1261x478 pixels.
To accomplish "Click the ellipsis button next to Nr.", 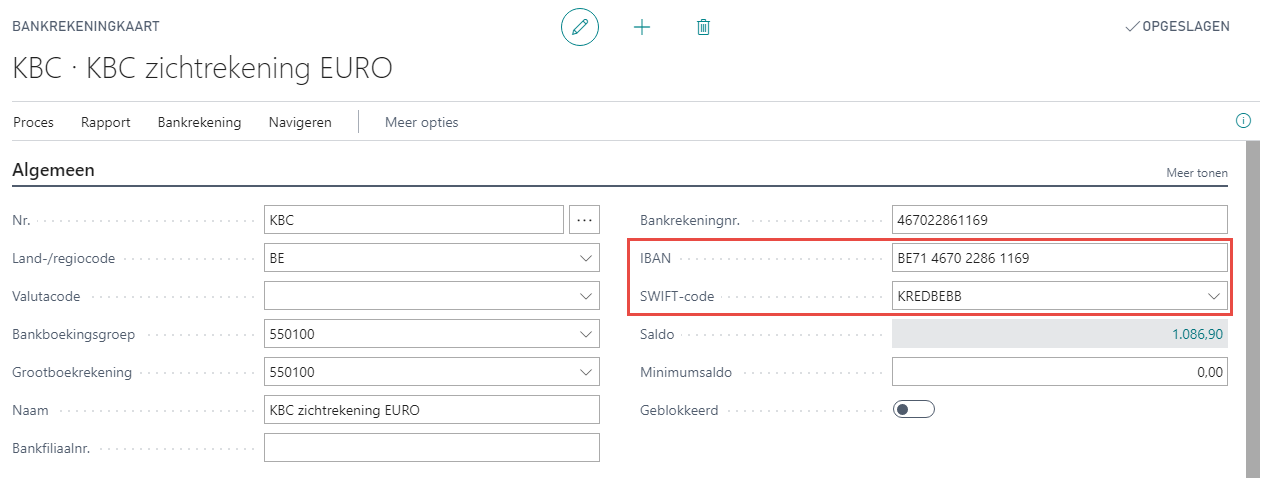I will coord(584,220).
